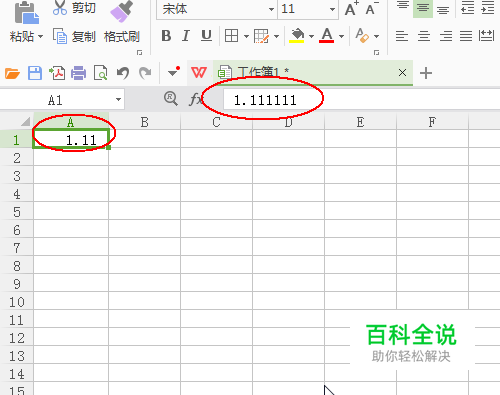This screenshot has width=500, height=395.
Task: Click the draw border table icon
Action: pos(261,36)
